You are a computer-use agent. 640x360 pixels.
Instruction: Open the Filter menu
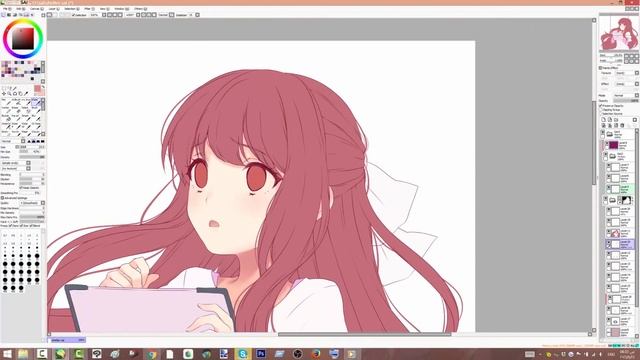coord(89,9)
